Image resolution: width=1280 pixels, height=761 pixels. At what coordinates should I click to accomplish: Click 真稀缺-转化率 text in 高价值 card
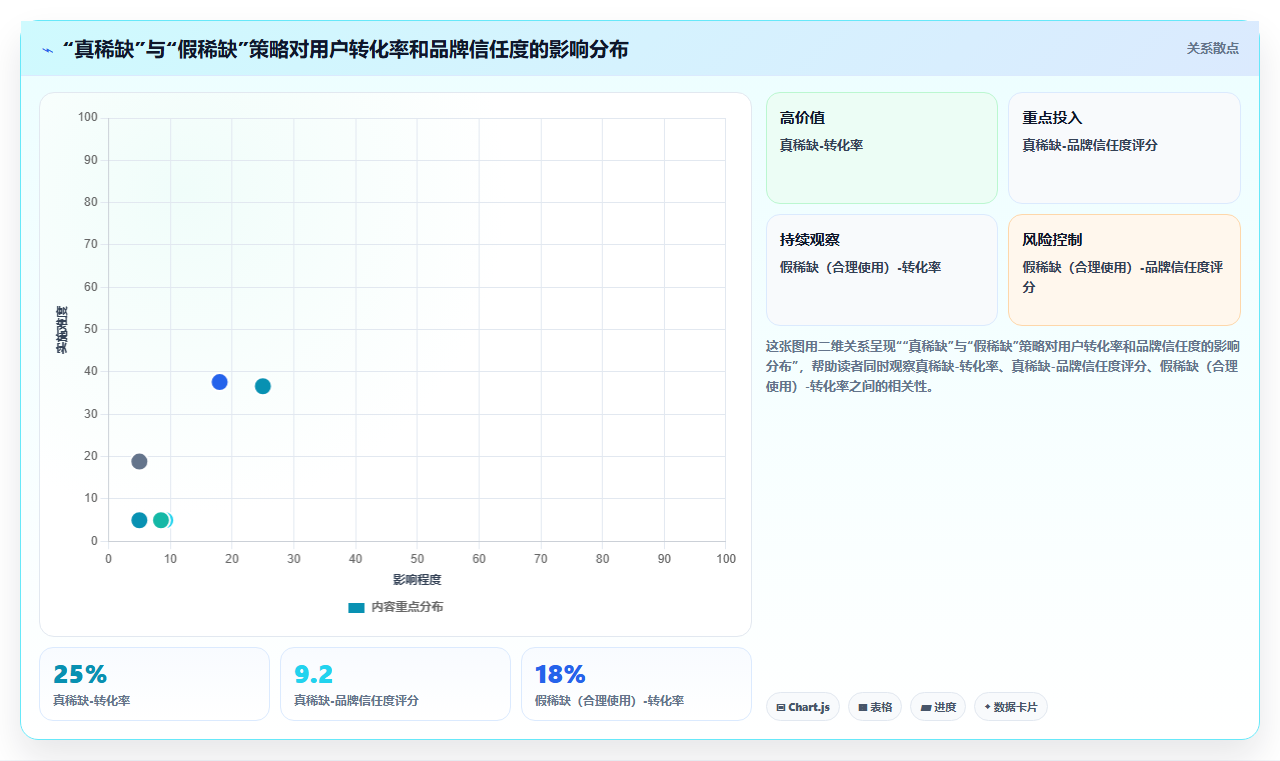(x=821, y=145)
